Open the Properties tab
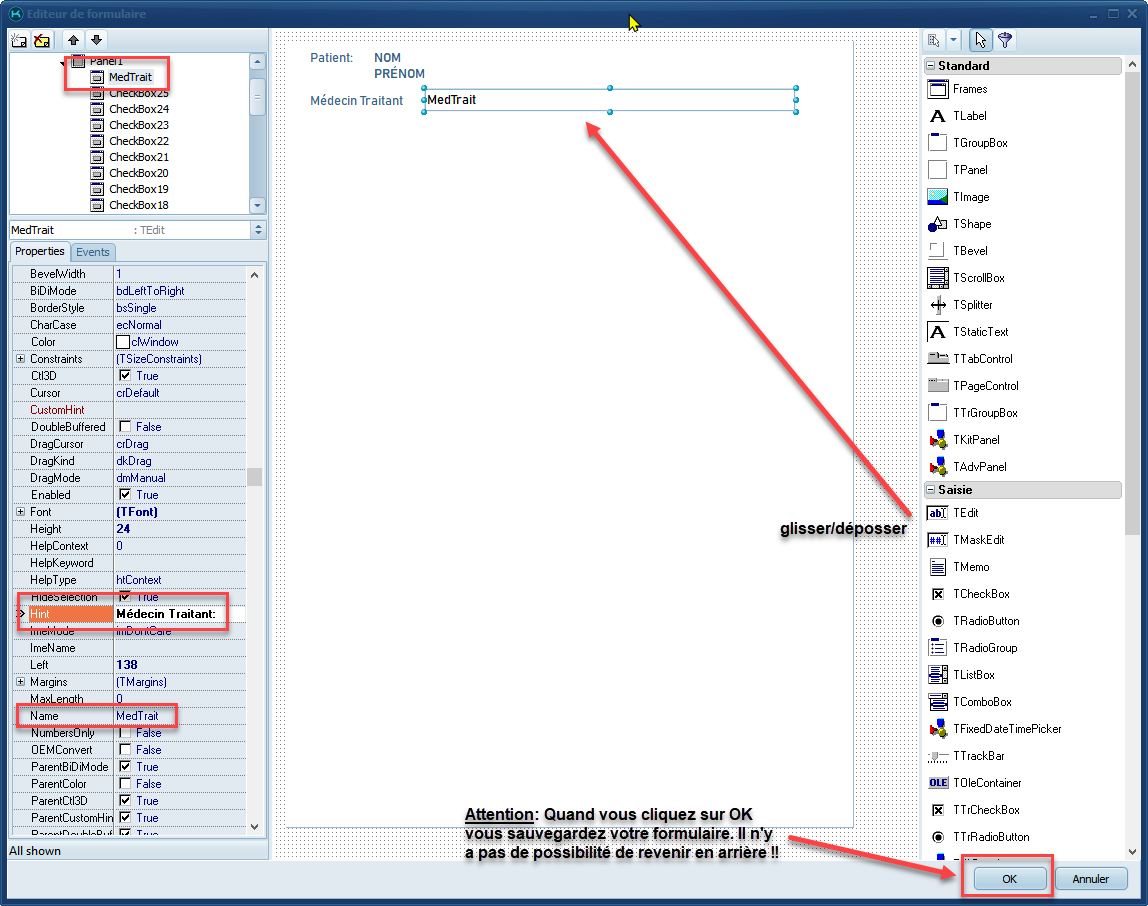This screenshot has width=1148, height=906. tap(40, 252)
